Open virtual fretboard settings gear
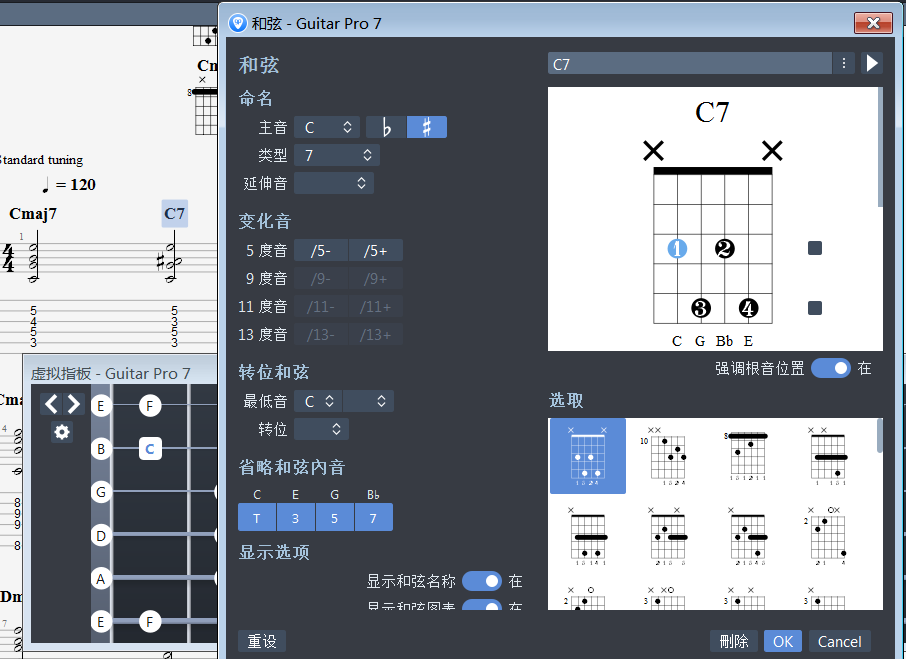906x659 pixels. tap(62, 432)
